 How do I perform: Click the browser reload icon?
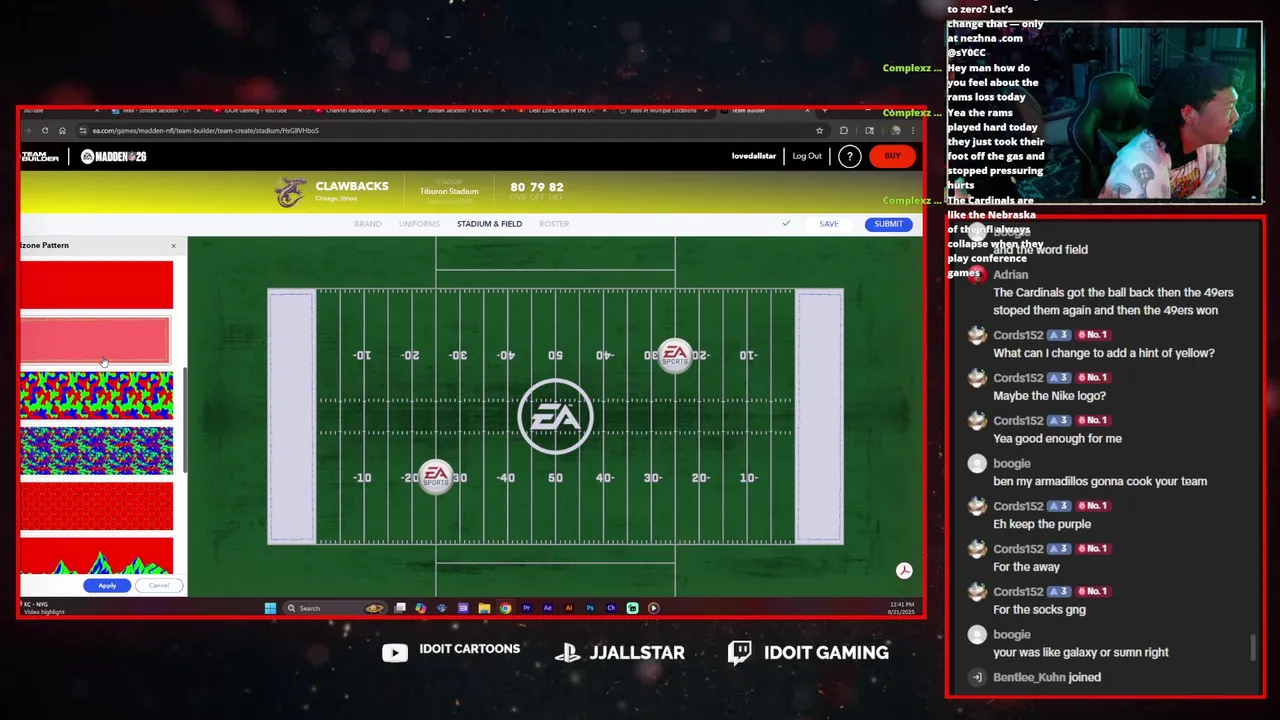pos(45,130)
